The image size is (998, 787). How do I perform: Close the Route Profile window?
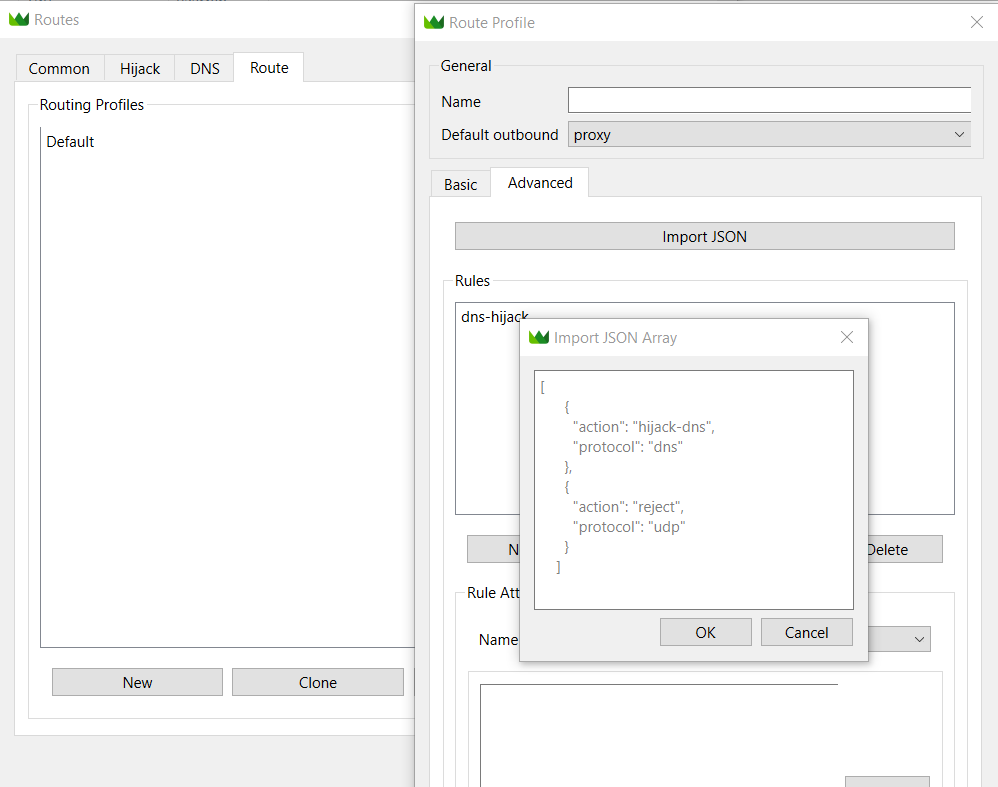coord(977,22)
